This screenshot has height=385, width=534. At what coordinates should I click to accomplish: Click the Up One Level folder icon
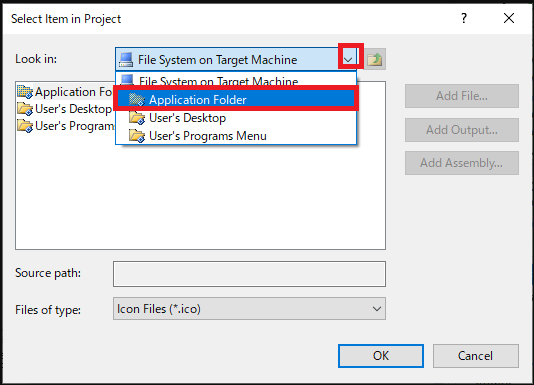(x=375, y=59)
